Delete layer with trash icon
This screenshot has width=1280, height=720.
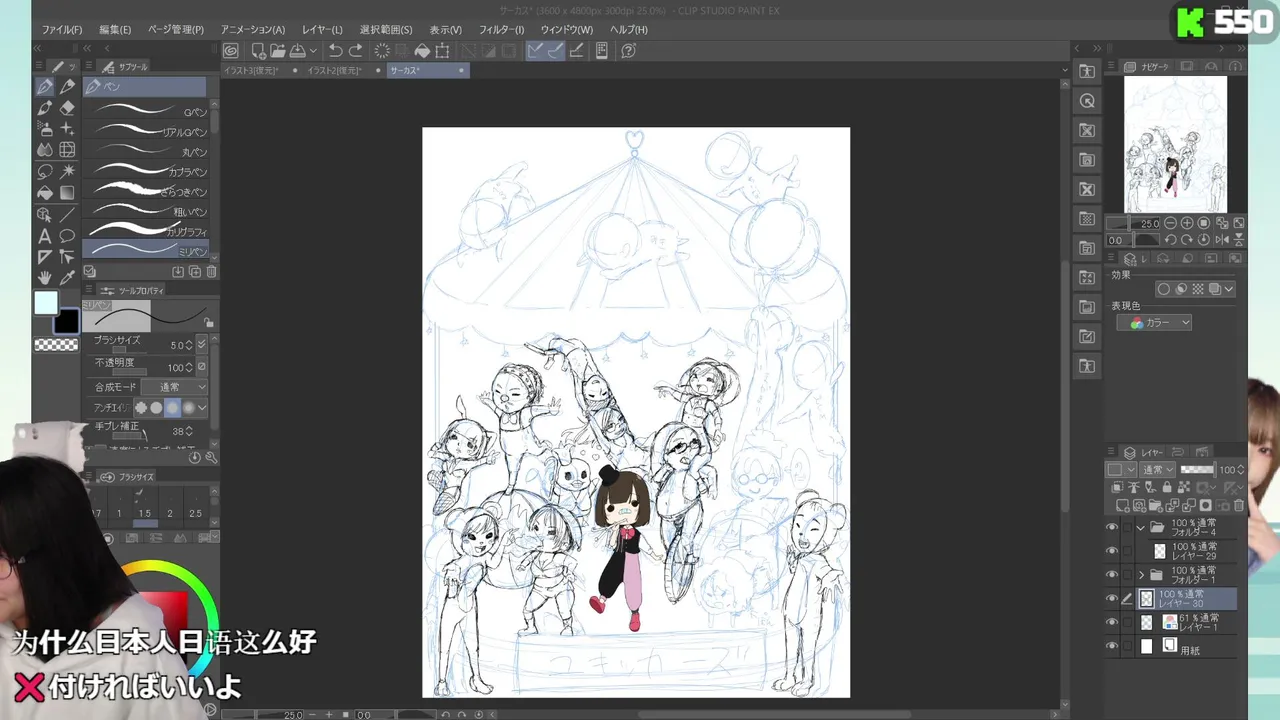1238,505
